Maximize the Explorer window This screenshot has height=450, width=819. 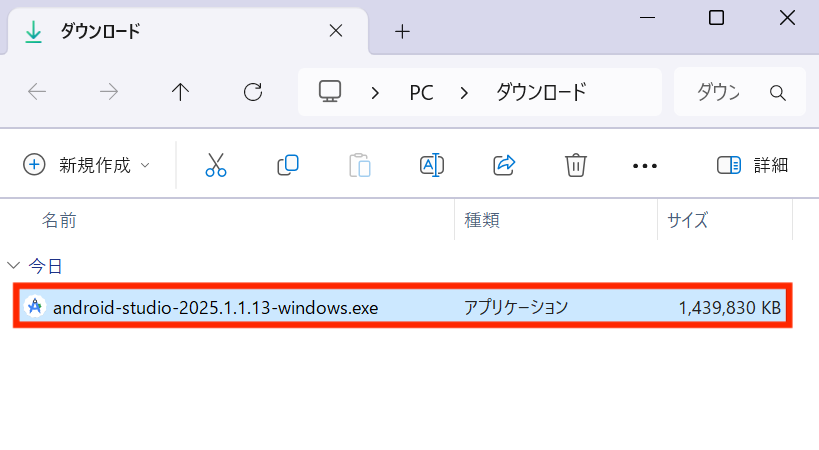coord(716,18)
